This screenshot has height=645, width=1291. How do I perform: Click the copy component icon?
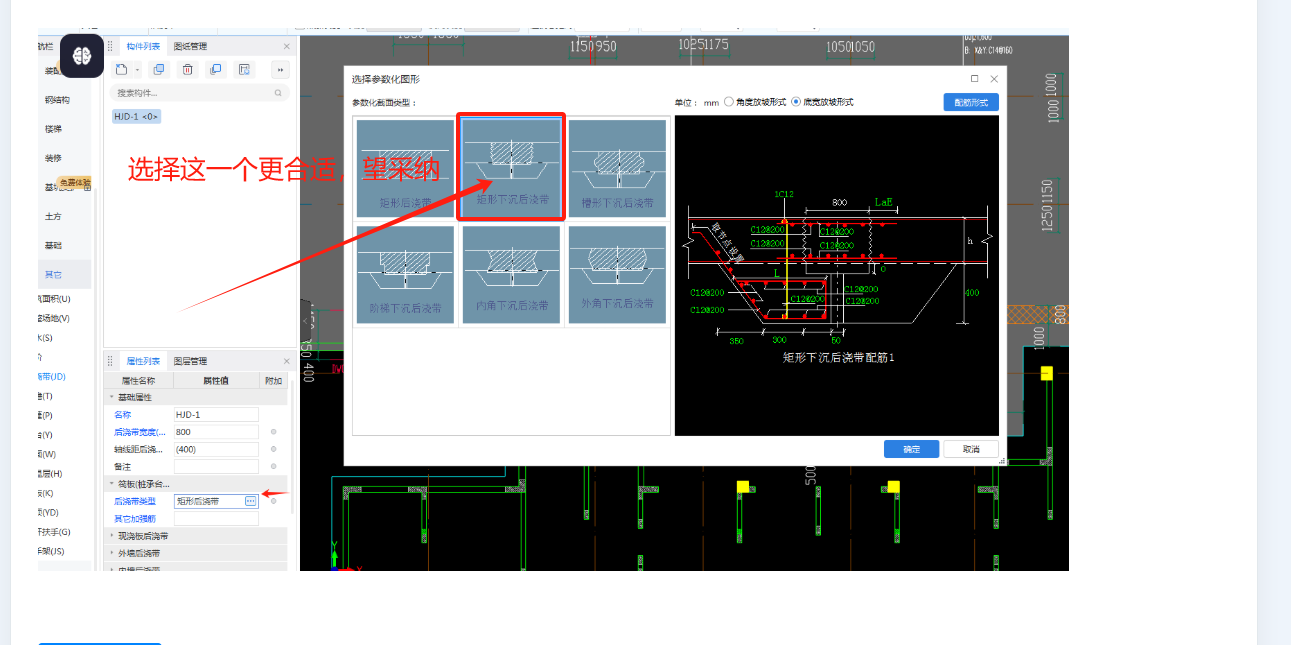click(158, 69)
